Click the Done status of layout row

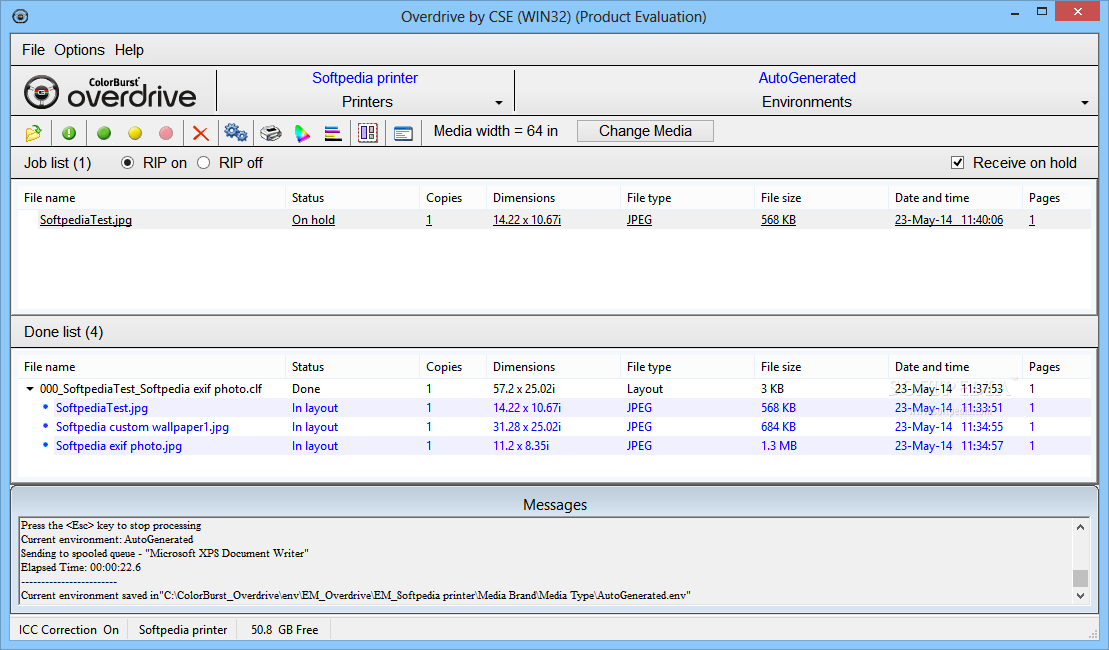(x=306, y=388)
